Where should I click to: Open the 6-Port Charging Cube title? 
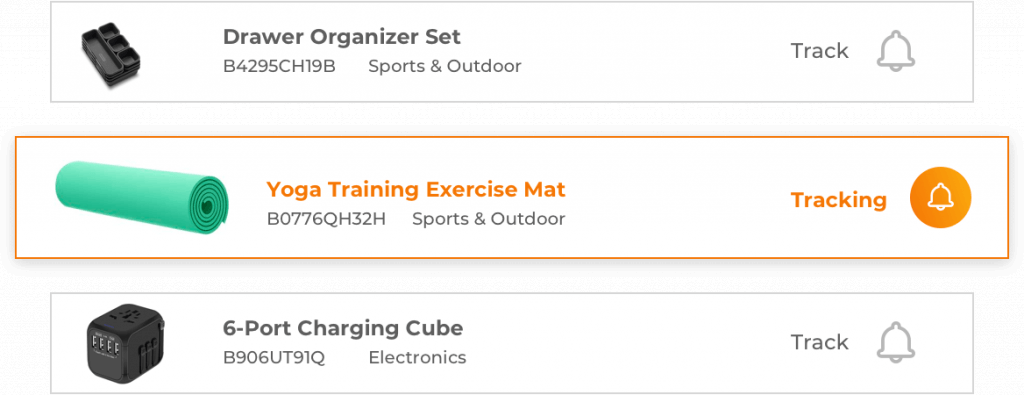coord(343,328)
